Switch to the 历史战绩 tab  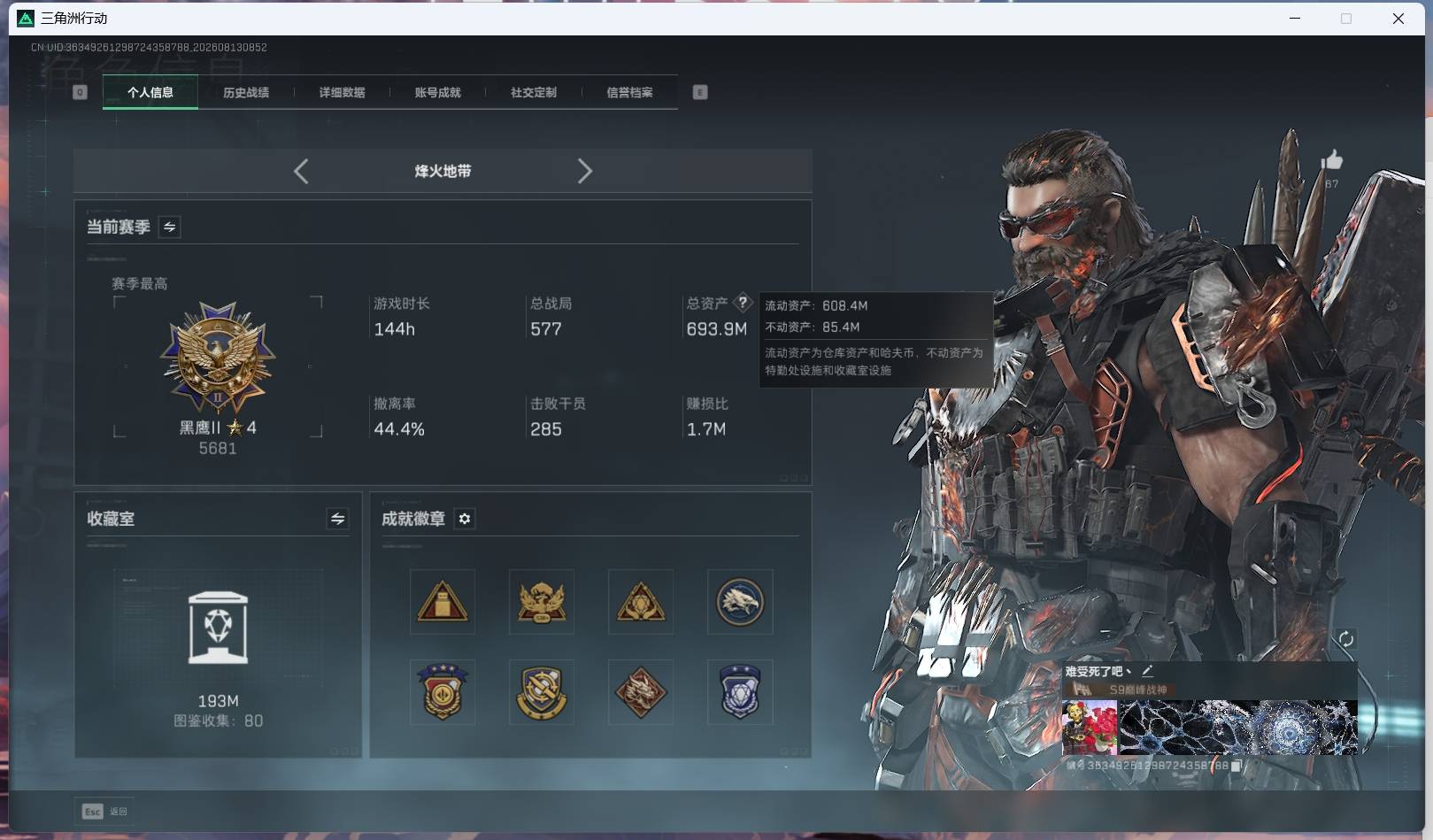[x=246, y=92]
